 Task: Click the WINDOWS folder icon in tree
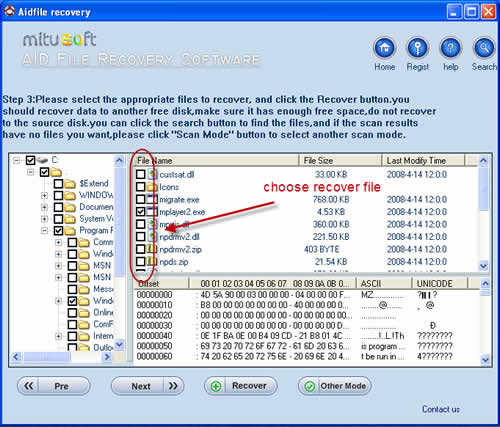pyautogui.click(x=70, y=195)
